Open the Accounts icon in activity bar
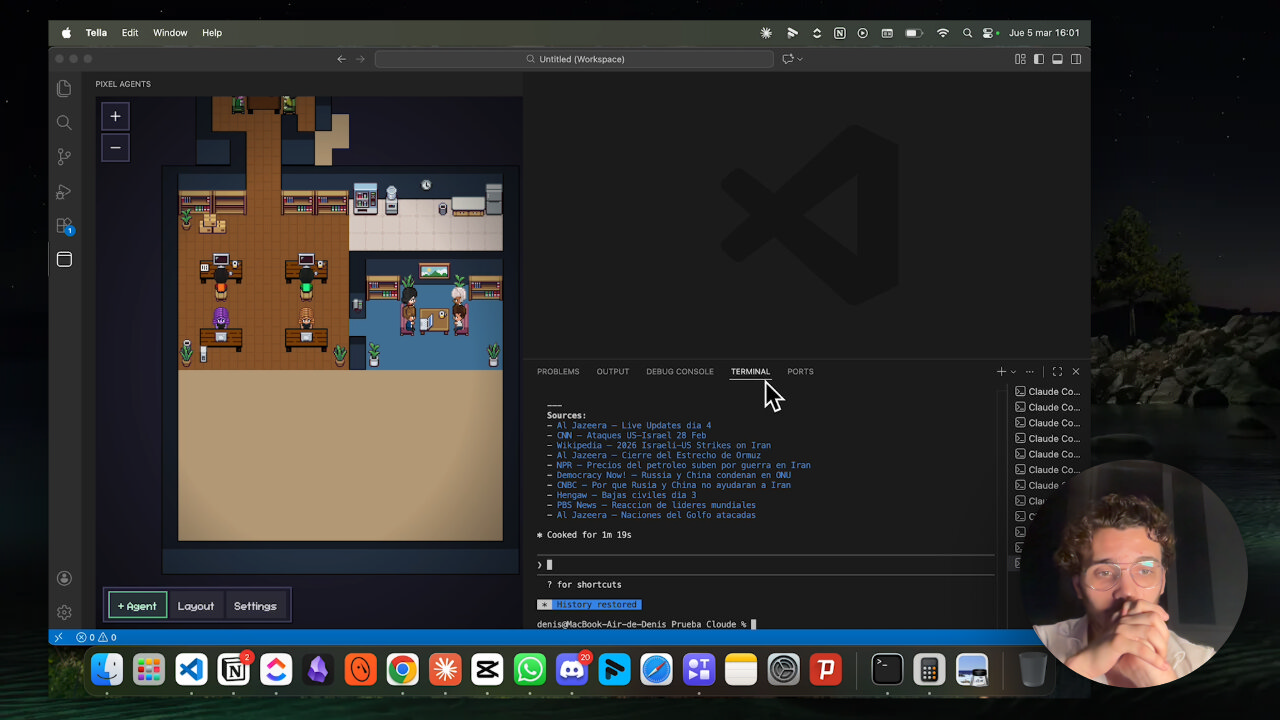1280x720 pixels. click(x=64, y=578)
